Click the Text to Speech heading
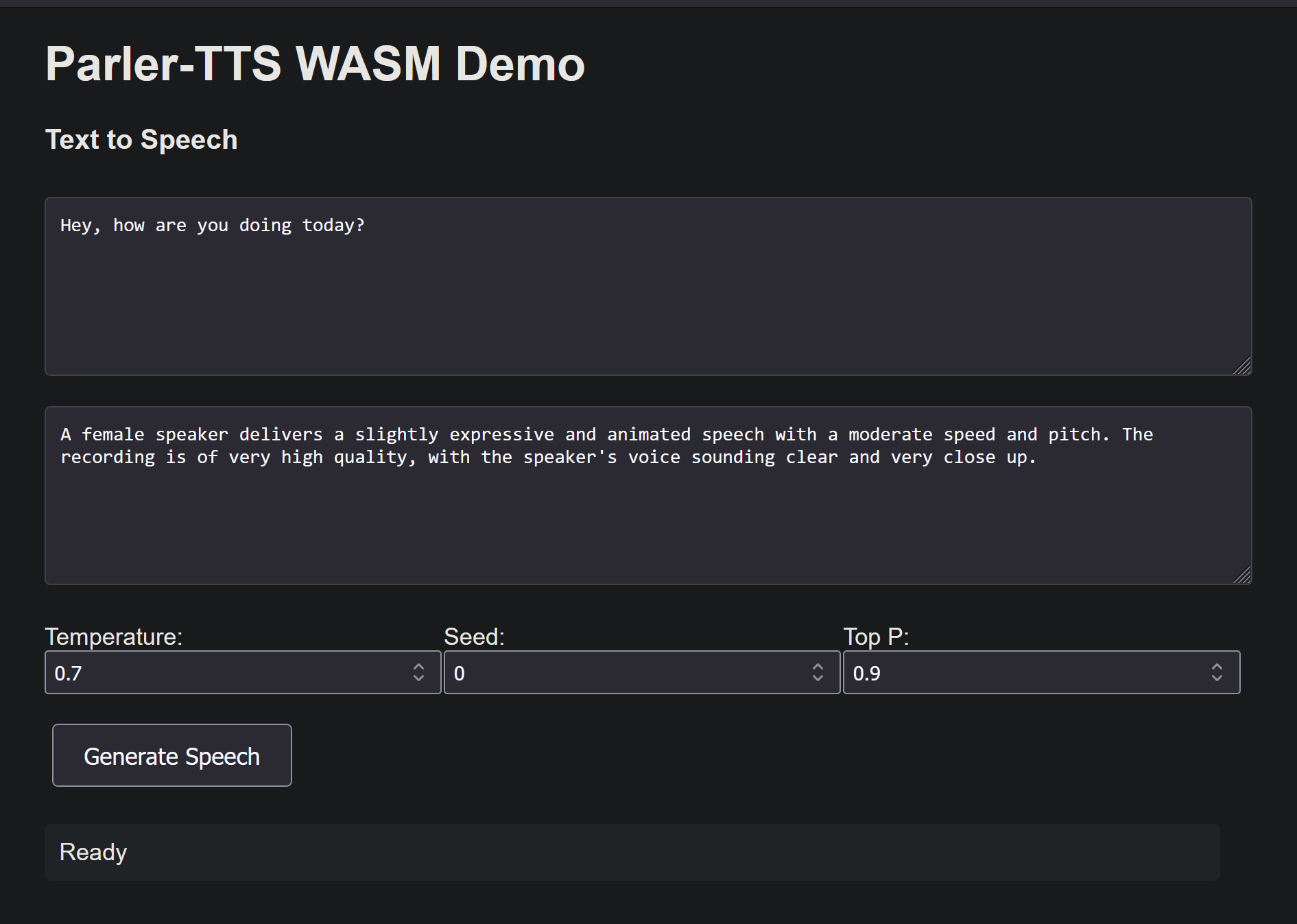 (141, 139)
